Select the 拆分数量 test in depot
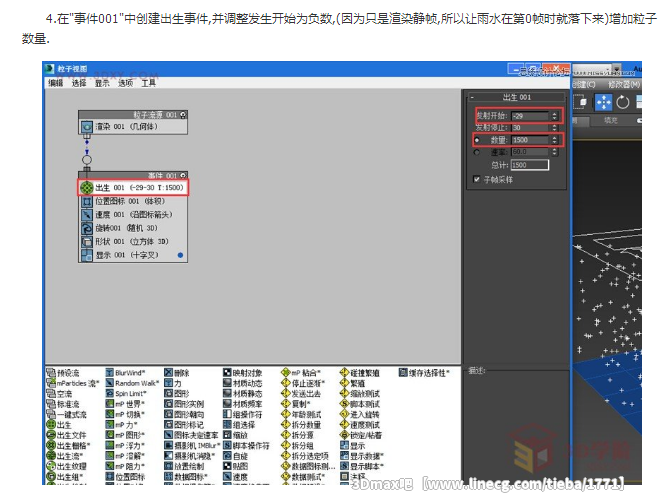Image resolution: width=664 pixels, height=503 pixels. tap(301, 425)
